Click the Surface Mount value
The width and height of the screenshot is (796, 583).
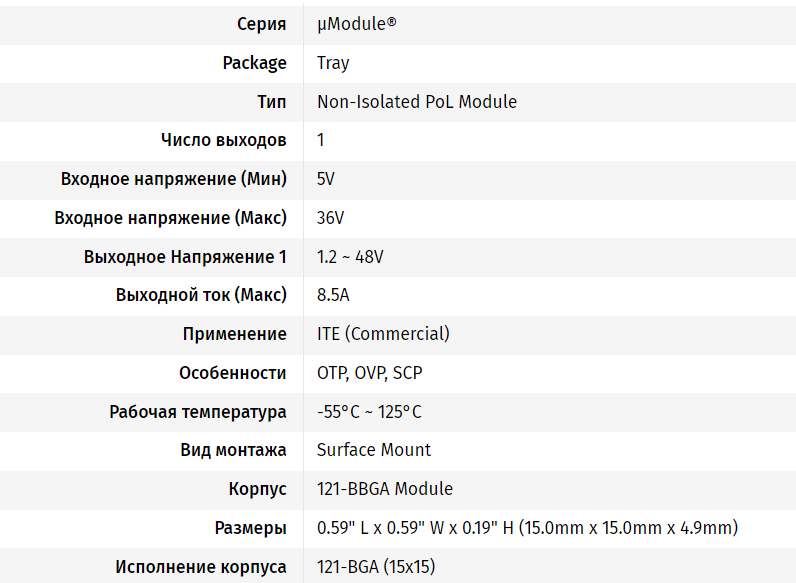(x=374, y=450)
